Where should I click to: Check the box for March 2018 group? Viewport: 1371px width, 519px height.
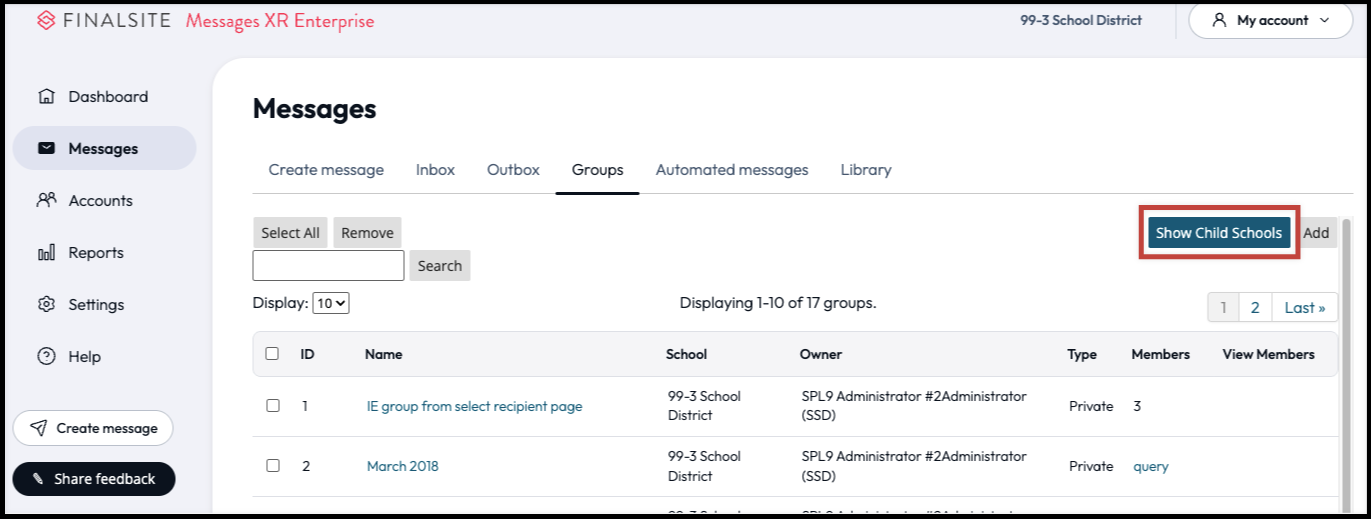(272, 466)
